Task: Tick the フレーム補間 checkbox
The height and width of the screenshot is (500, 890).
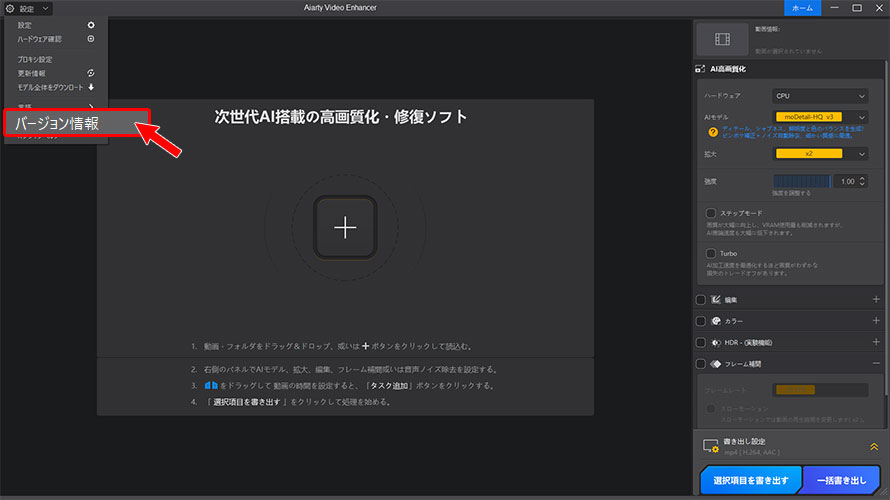Action: tap(701, 364)
